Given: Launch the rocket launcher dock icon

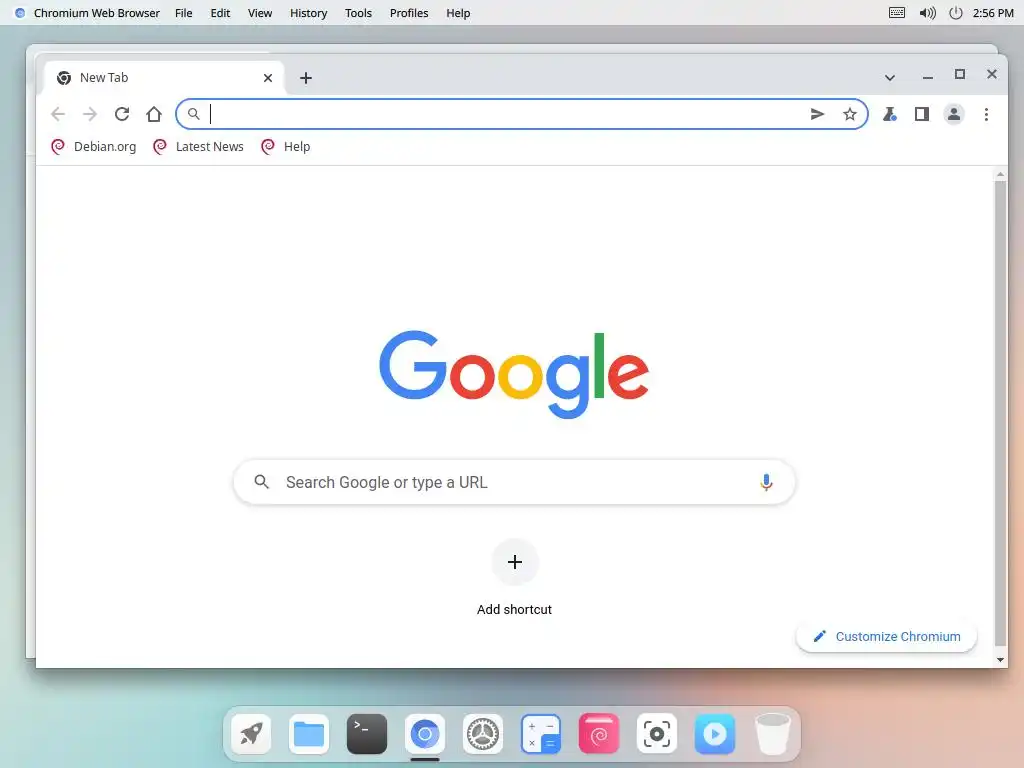Looking at the screenshot, I should tap(251, 734).
